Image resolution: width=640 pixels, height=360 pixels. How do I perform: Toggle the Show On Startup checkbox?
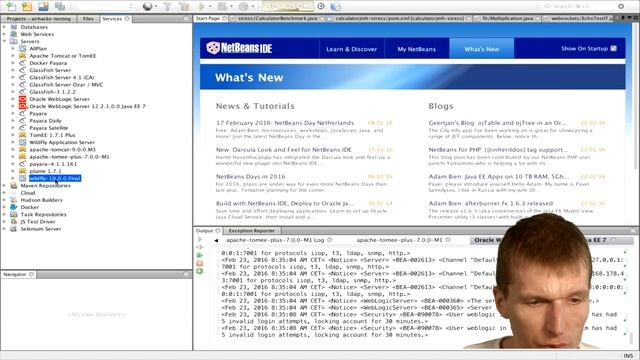click(x=613, y=48)
